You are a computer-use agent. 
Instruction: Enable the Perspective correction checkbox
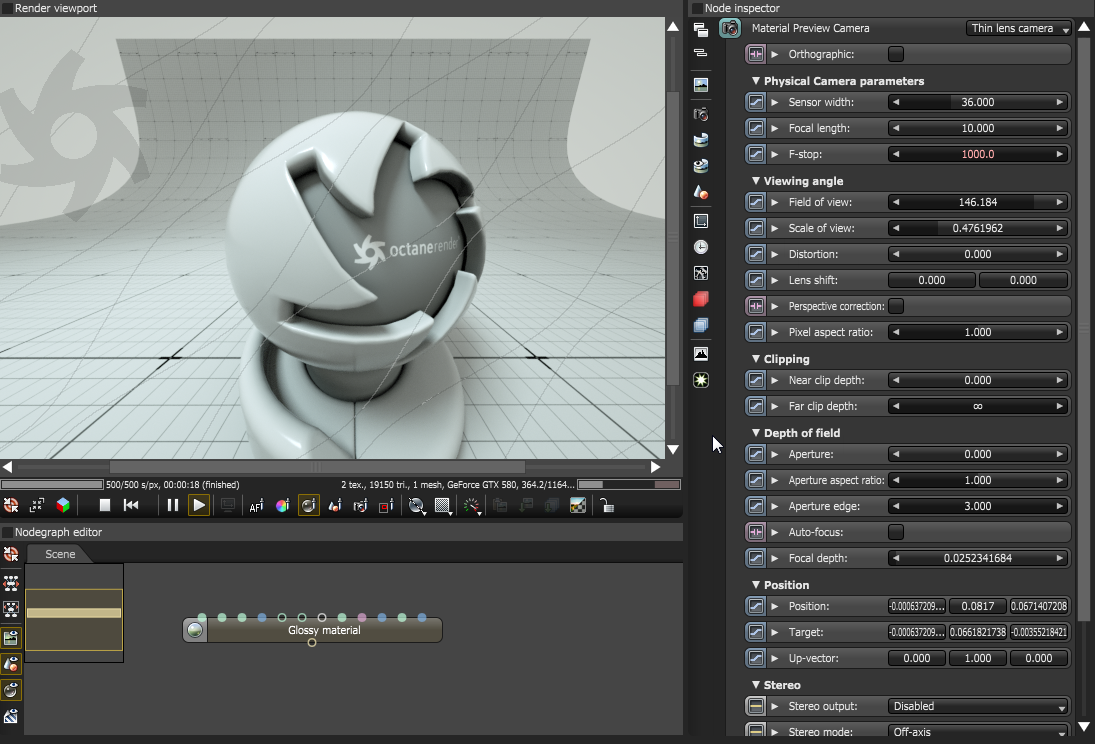(895, 306)
